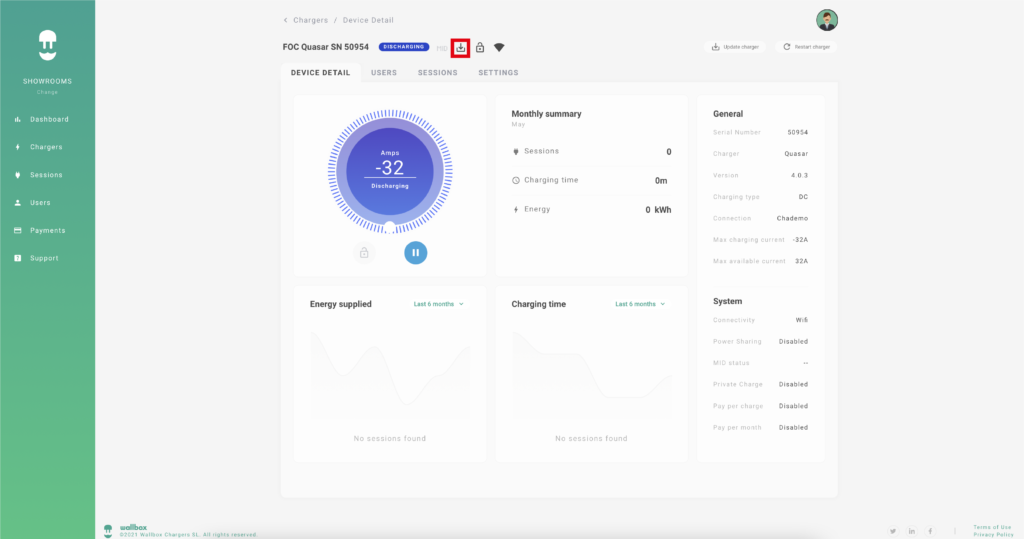The height and width of the screenshot is (539, 1024).
Task: Click the clock icon next to Charging time
Action: point(516,180)
